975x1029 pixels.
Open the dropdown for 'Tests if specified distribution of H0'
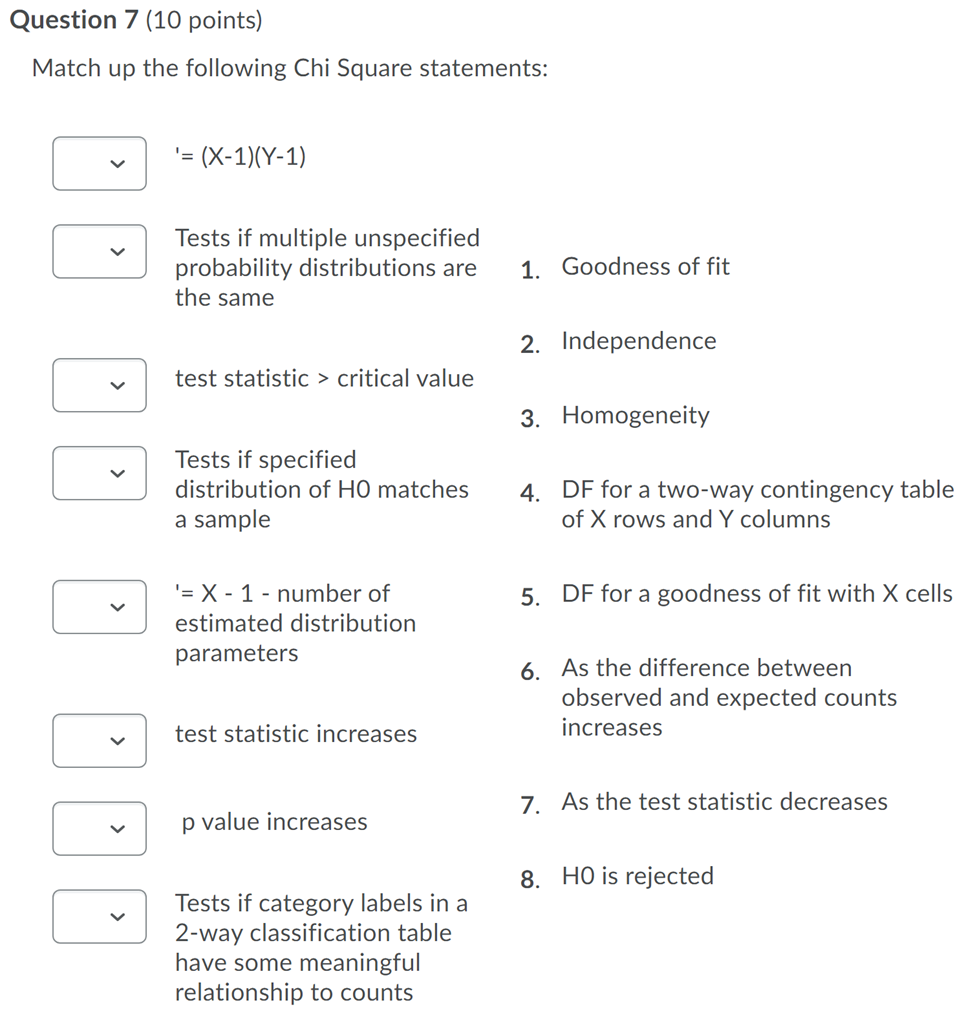coord(99,472)
